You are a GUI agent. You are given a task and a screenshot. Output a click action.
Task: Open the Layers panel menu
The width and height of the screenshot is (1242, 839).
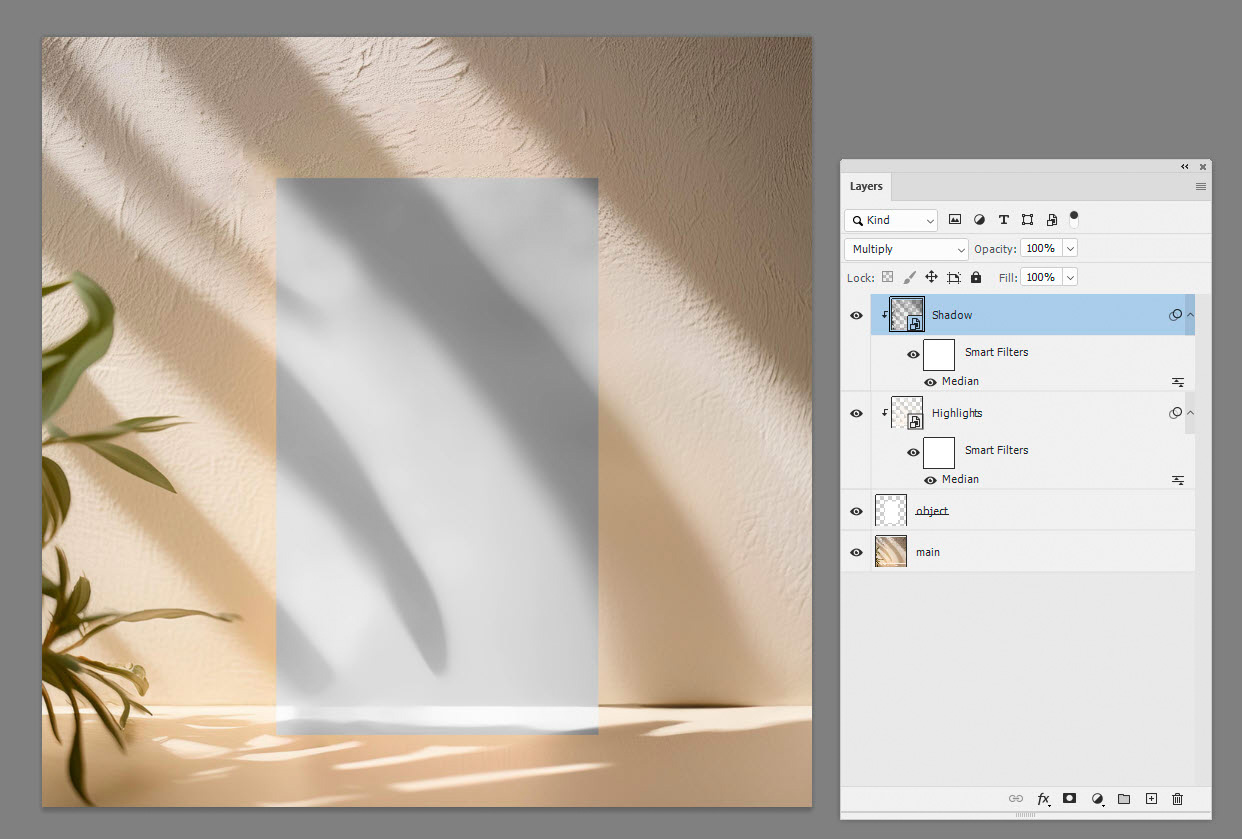(x=1200, y=187)
